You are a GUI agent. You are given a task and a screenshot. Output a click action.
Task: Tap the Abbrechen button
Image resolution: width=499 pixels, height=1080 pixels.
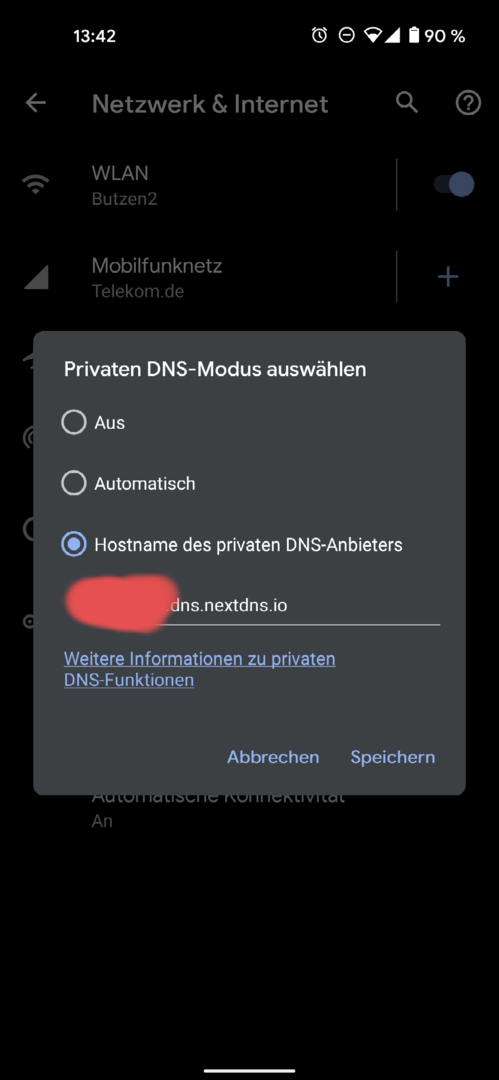pos(273,757)
